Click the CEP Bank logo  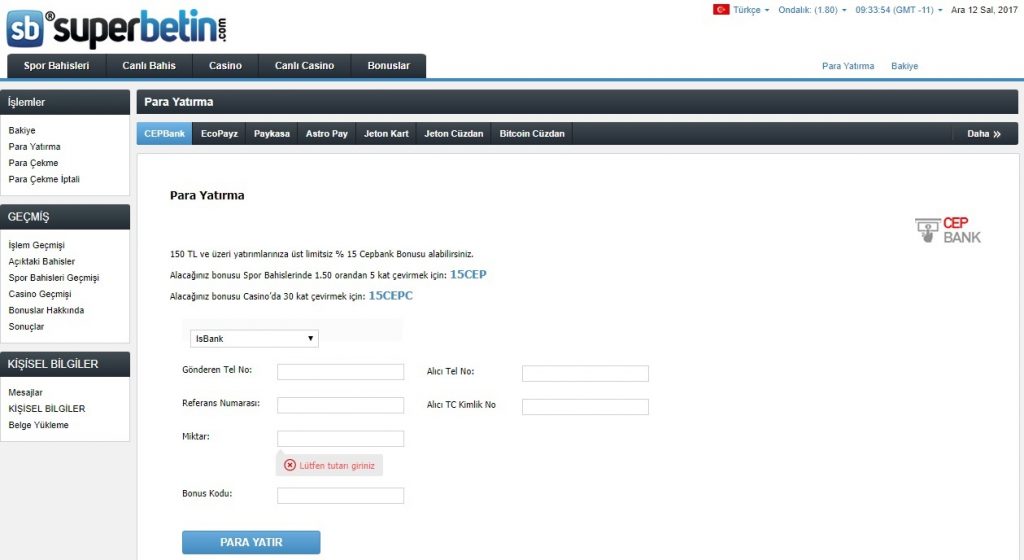click(x=948, y=230)
